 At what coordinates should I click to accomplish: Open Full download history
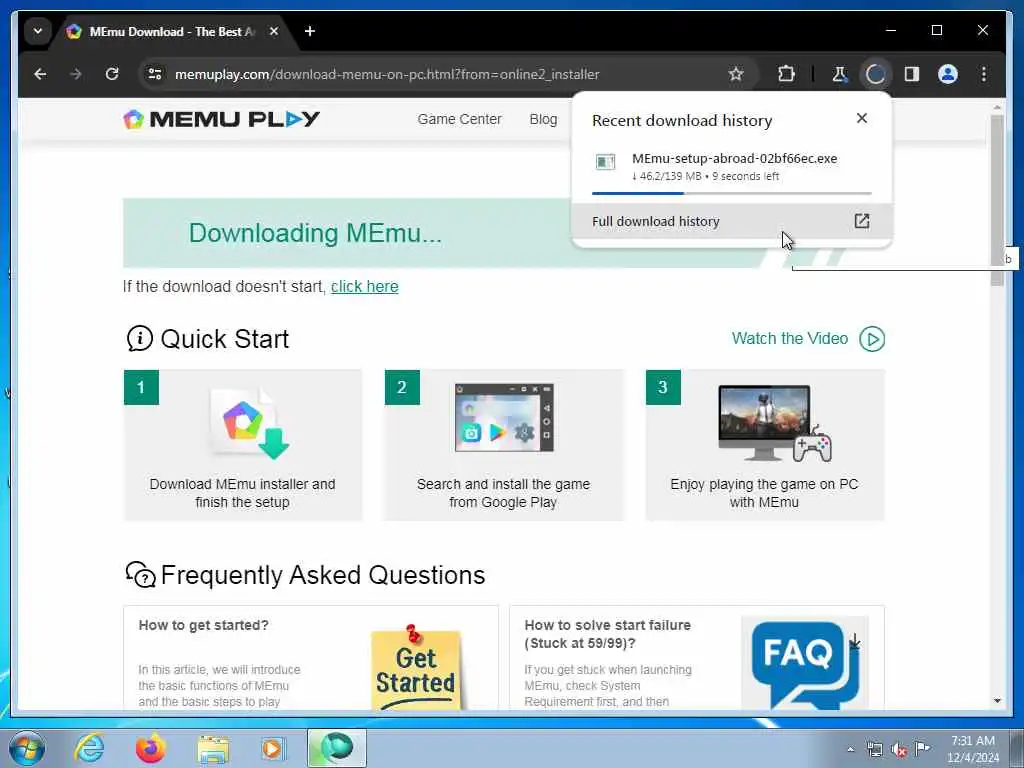(x=731, y=221)
